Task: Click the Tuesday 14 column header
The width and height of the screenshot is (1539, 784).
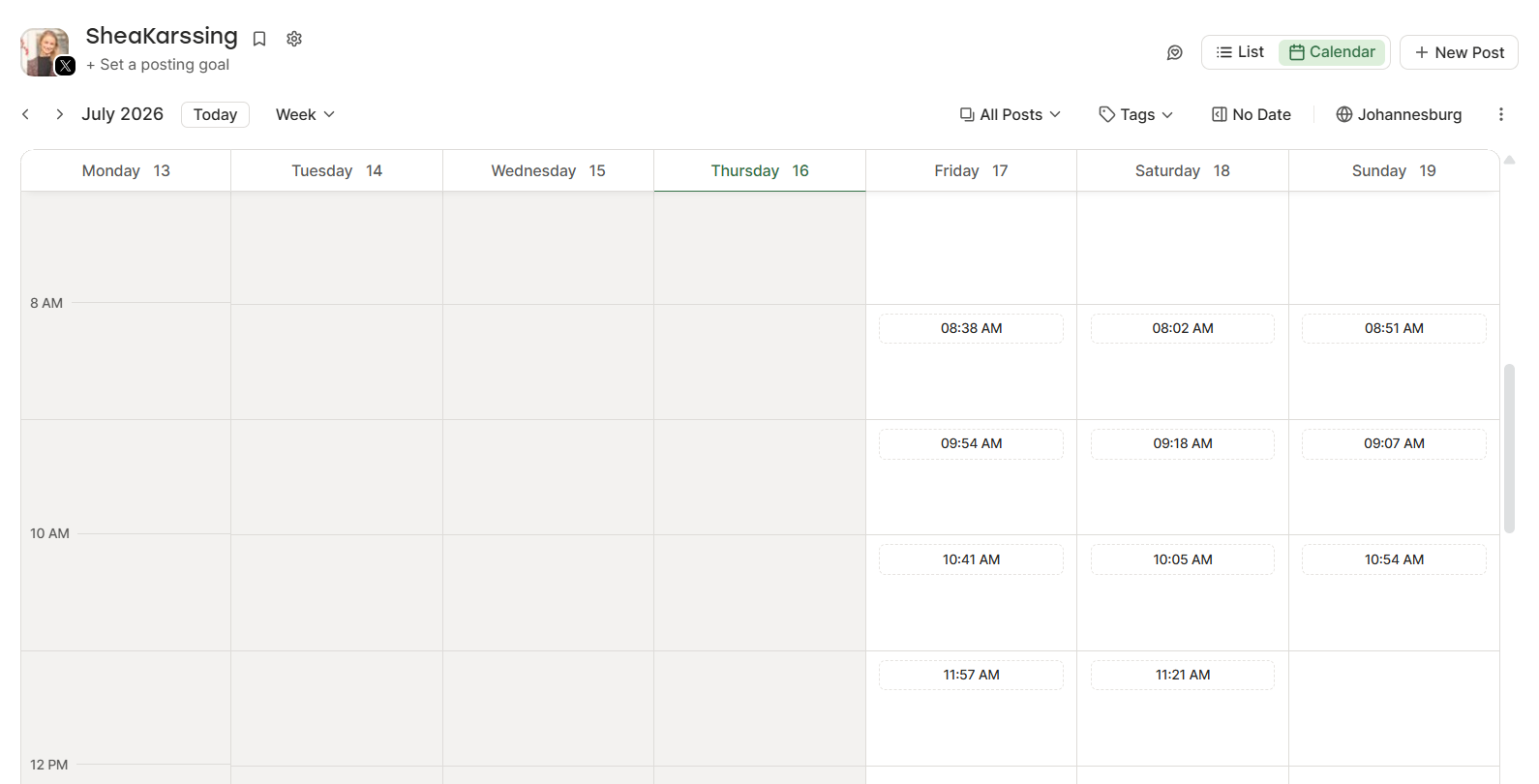Action: (x=337, y=170)
